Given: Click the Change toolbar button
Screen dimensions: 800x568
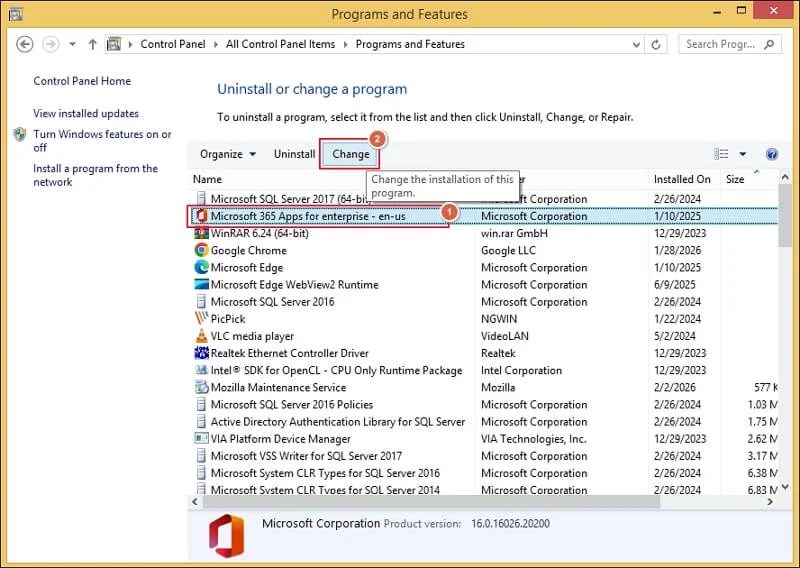Looking at the screenshot, I should click(x=351, y=154).
